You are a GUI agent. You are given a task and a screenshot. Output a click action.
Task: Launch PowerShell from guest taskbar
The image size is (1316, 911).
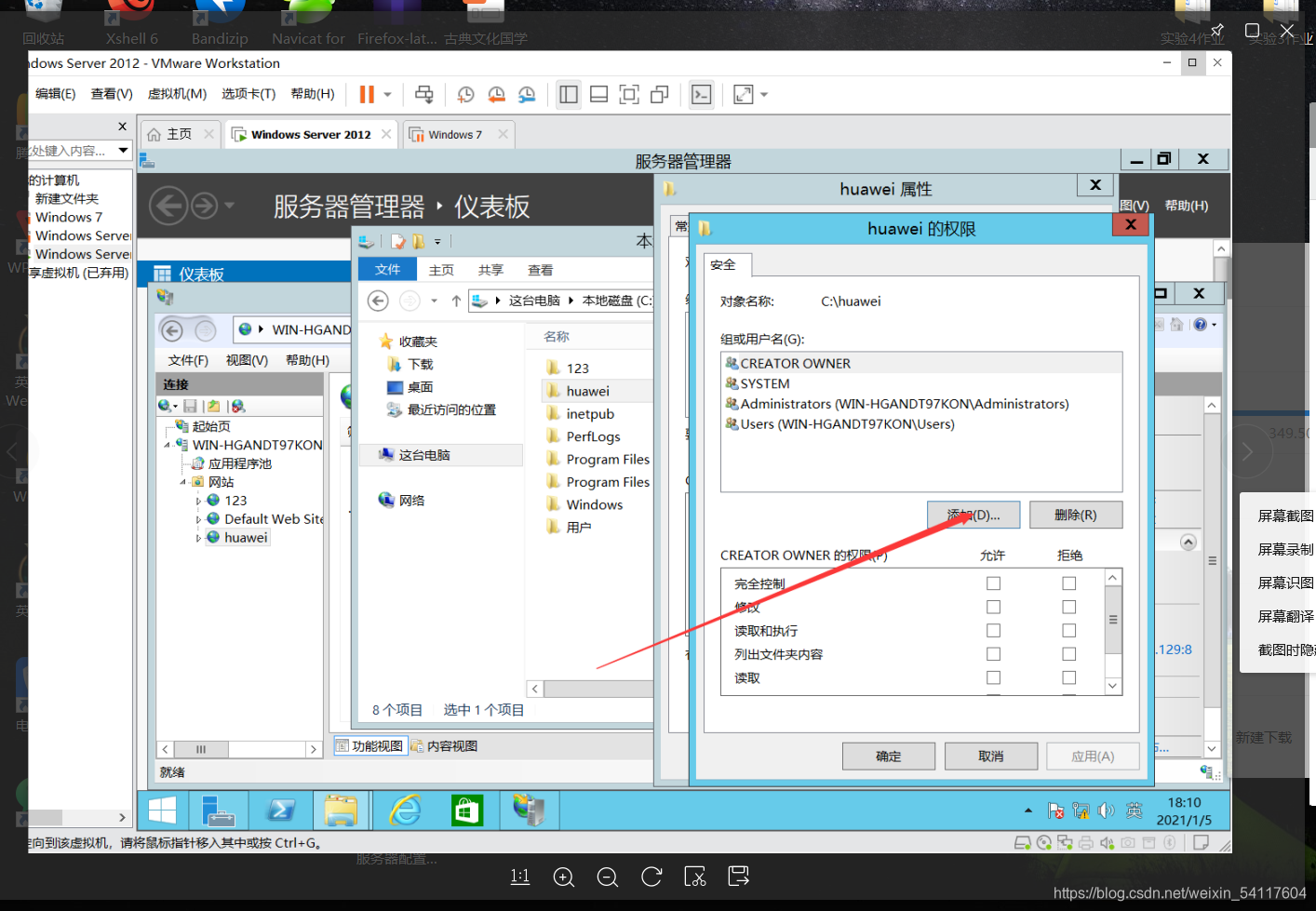(x=280, y=811)
